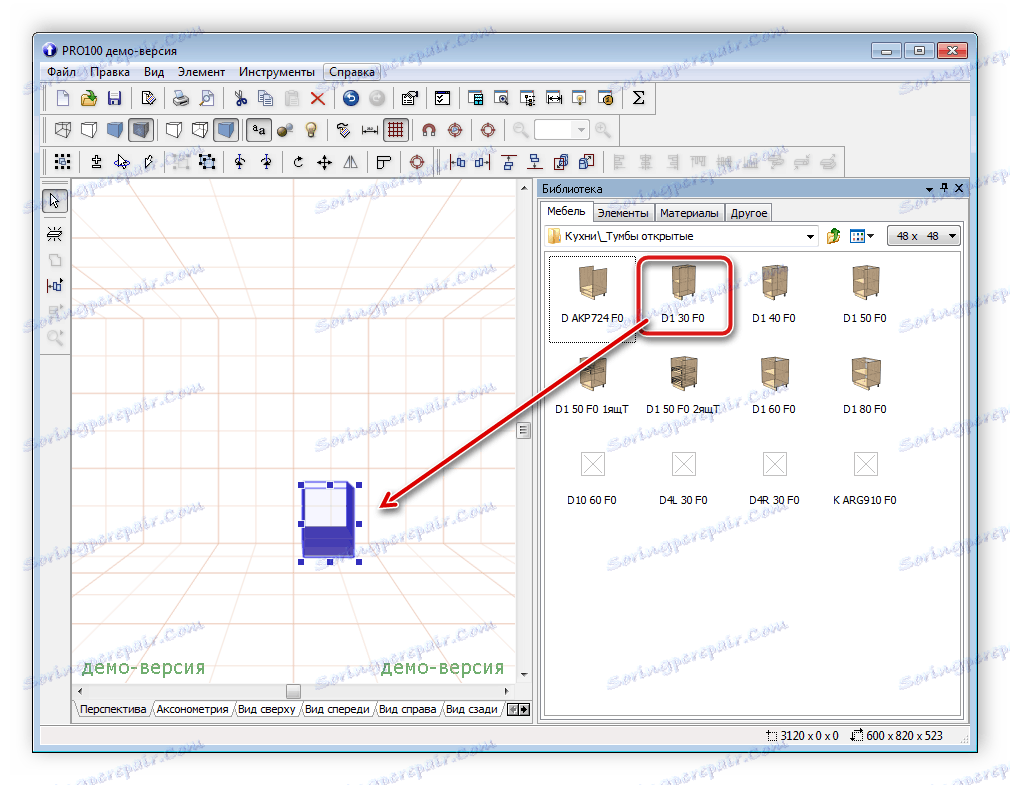Switch to Вид справа view tab

click(x=408, y=709)
